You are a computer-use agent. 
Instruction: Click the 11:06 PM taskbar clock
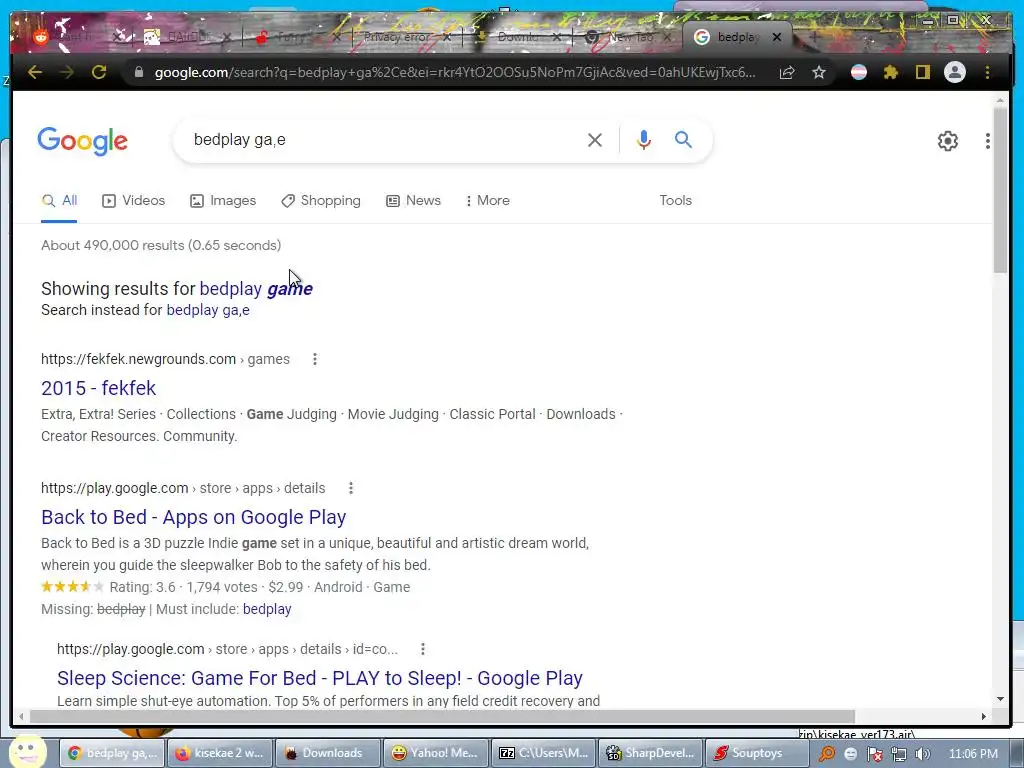973,754
